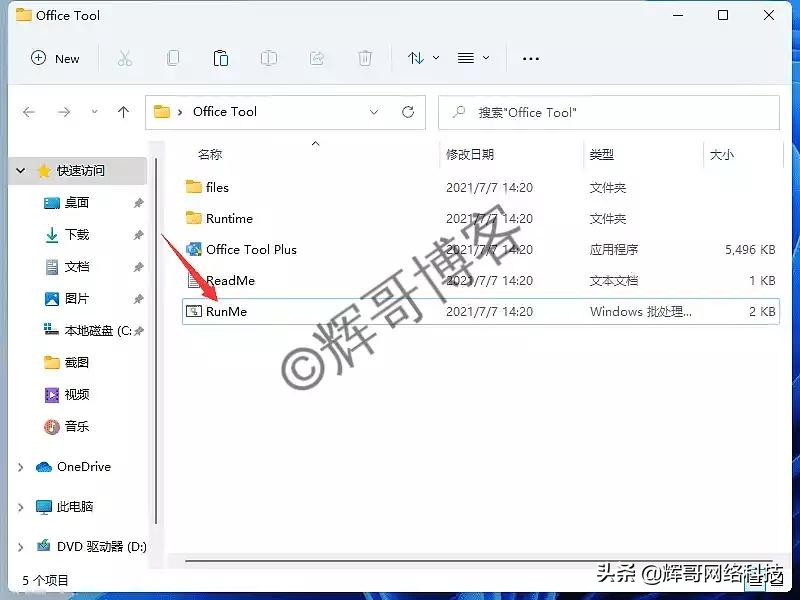
Task: Click the Share icon in the toolbar
Action: [x=317, y=59]
